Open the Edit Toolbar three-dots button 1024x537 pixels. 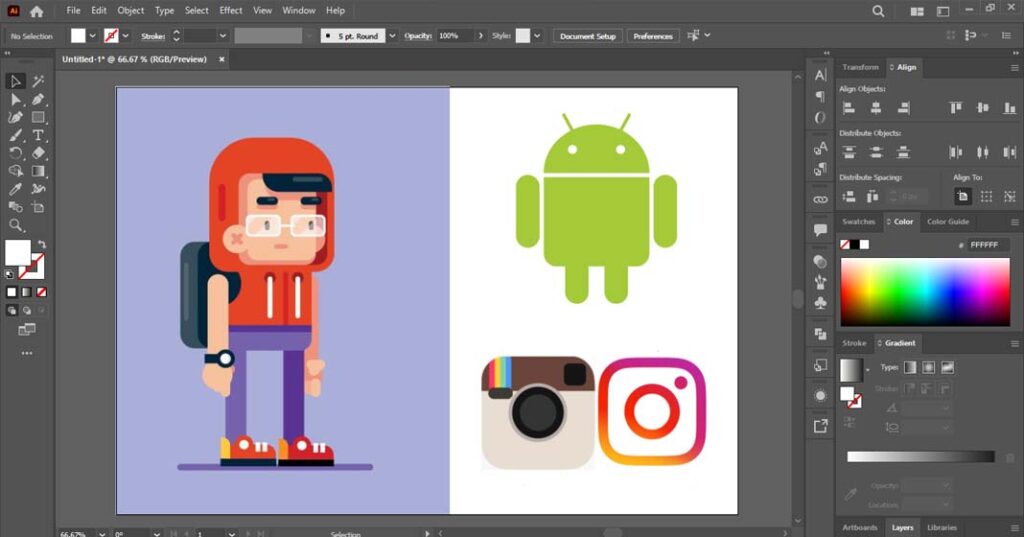(x=27, y=353)
